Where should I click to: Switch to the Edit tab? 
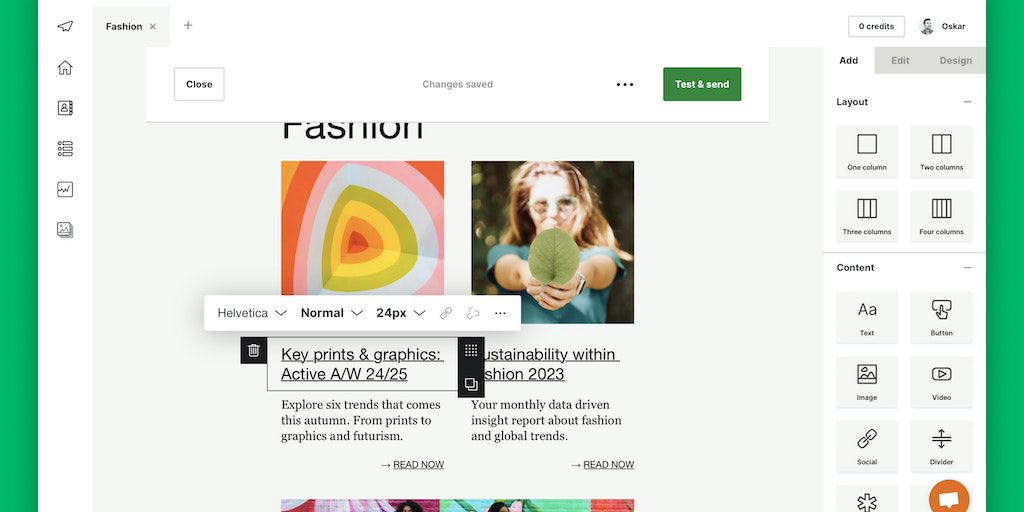coord(900,60)
